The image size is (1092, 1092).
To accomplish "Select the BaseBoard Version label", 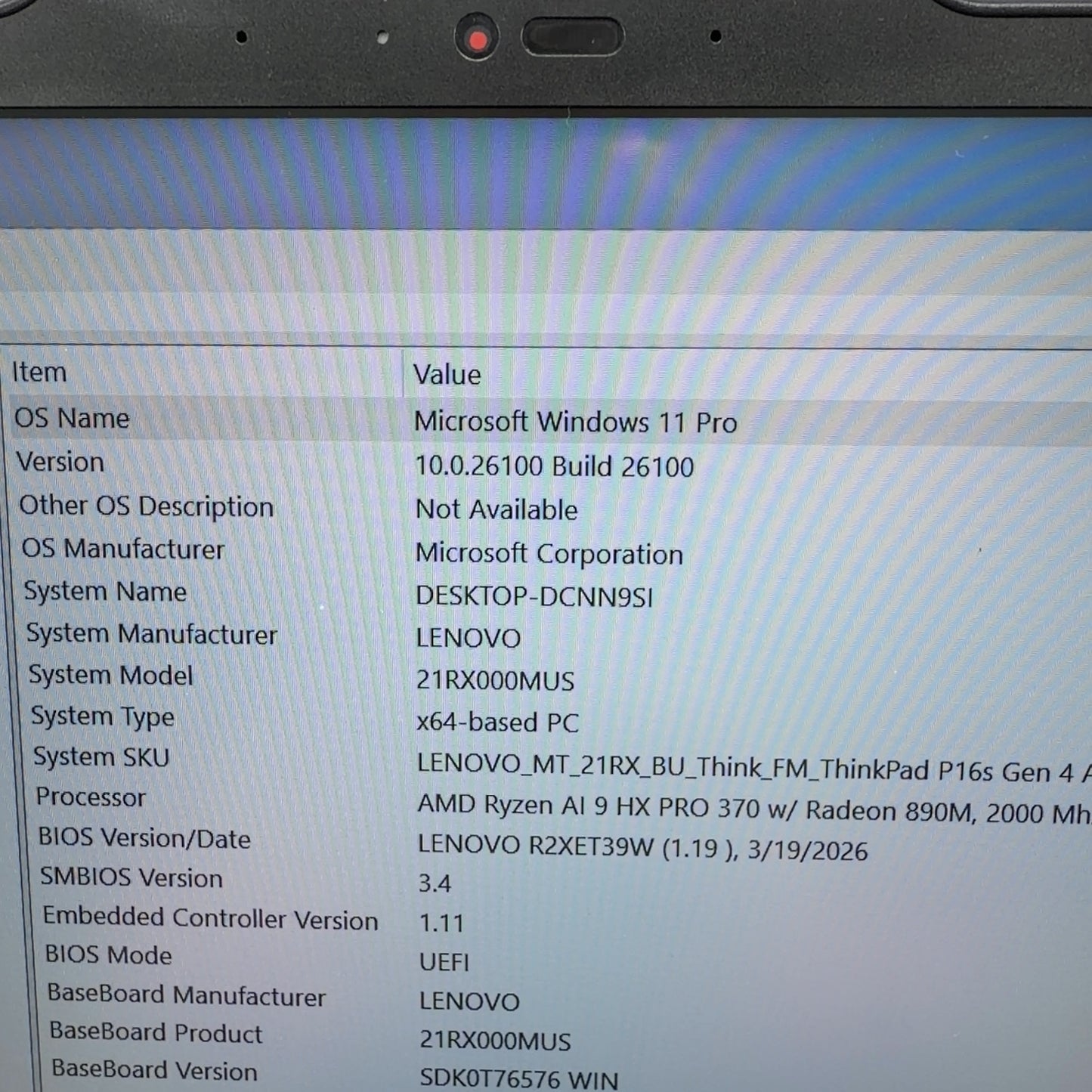I will coord(155,1070).
